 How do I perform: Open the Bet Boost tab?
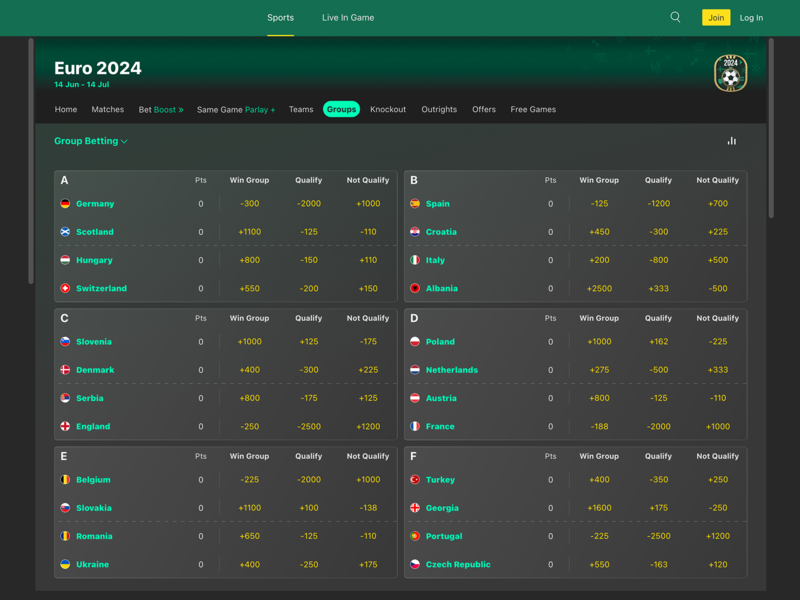(161, 109)
